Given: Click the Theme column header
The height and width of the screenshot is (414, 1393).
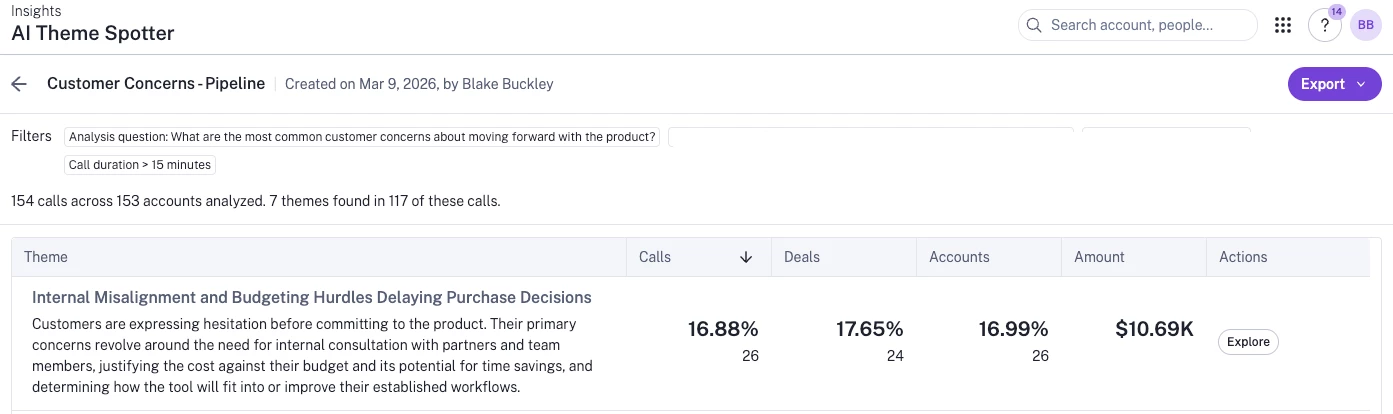Looking at the screenshot, I should coord(46,257).
